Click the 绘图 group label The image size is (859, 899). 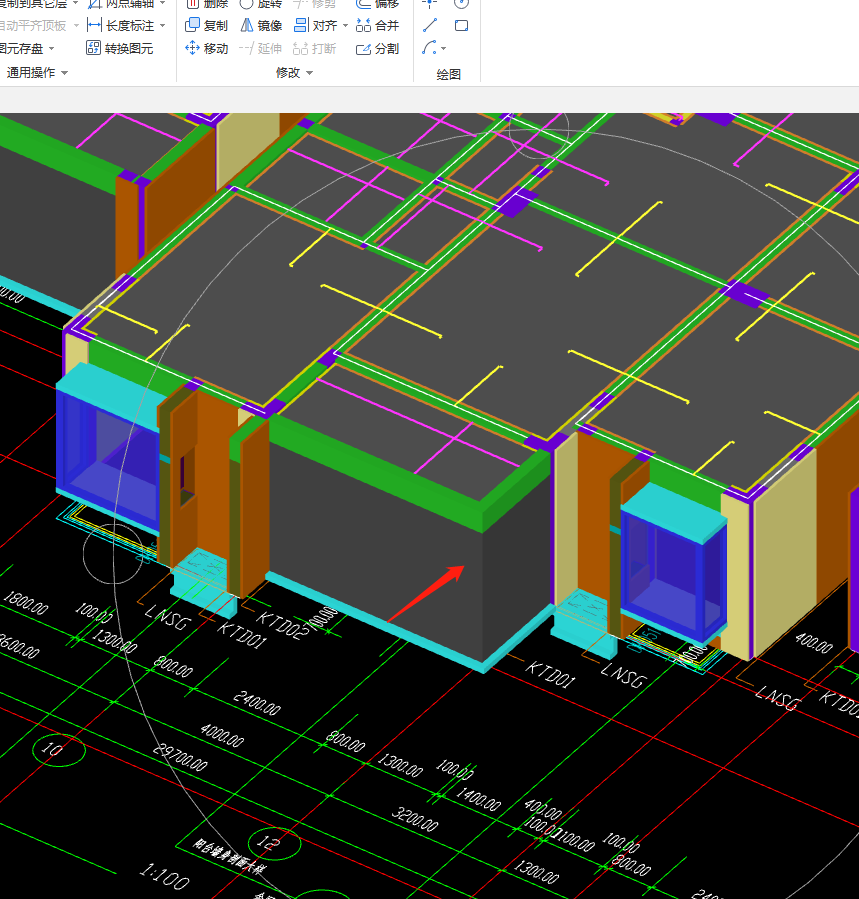(x=448, y=75)
